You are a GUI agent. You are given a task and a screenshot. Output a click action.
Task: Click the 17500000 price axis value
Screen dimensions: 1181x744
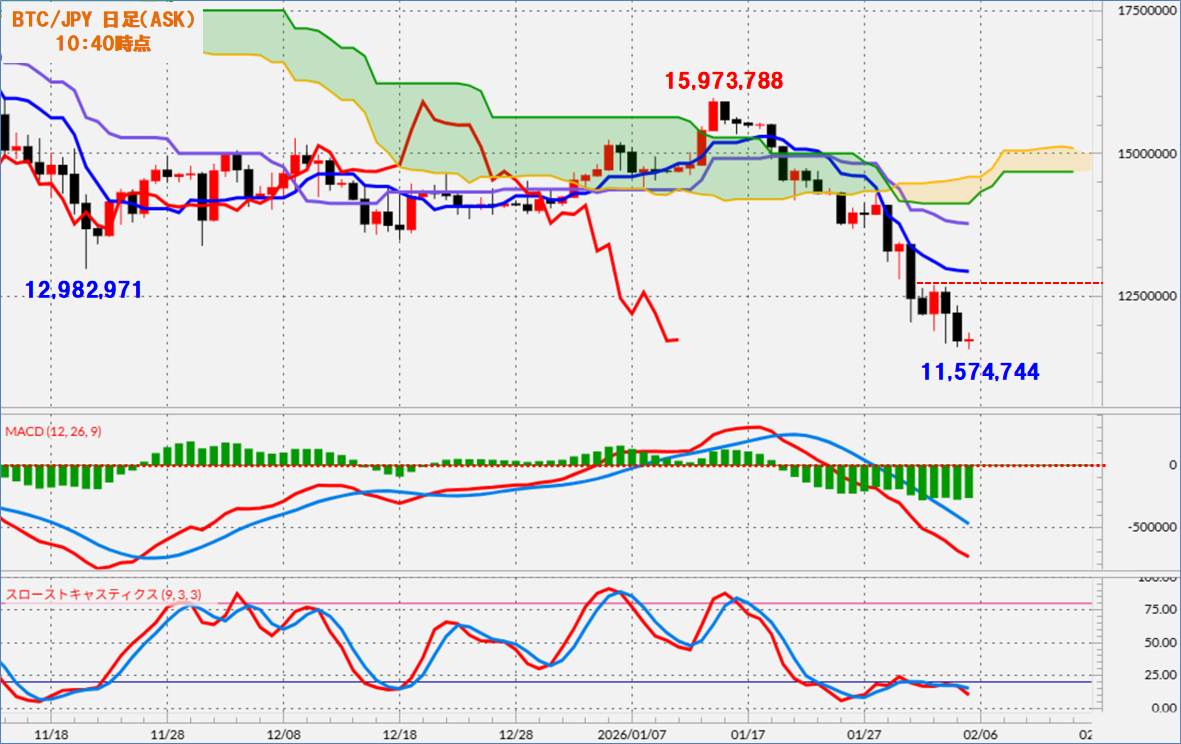pyautogui.click(x=1147, y=11)
